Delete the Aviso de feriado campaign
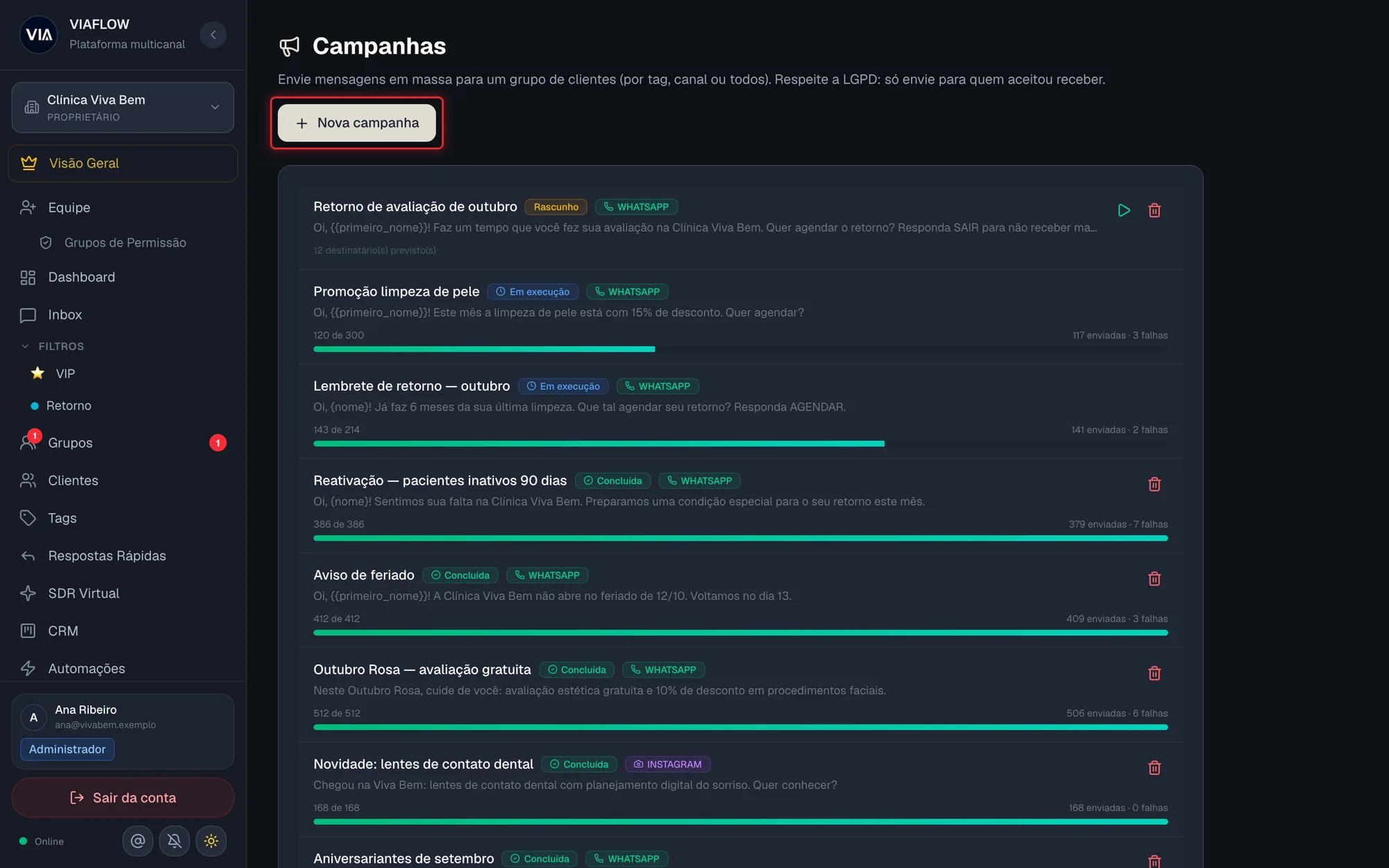This screenshot has width=1389, height=868. pyautogui.click(x=1154, y=578)
